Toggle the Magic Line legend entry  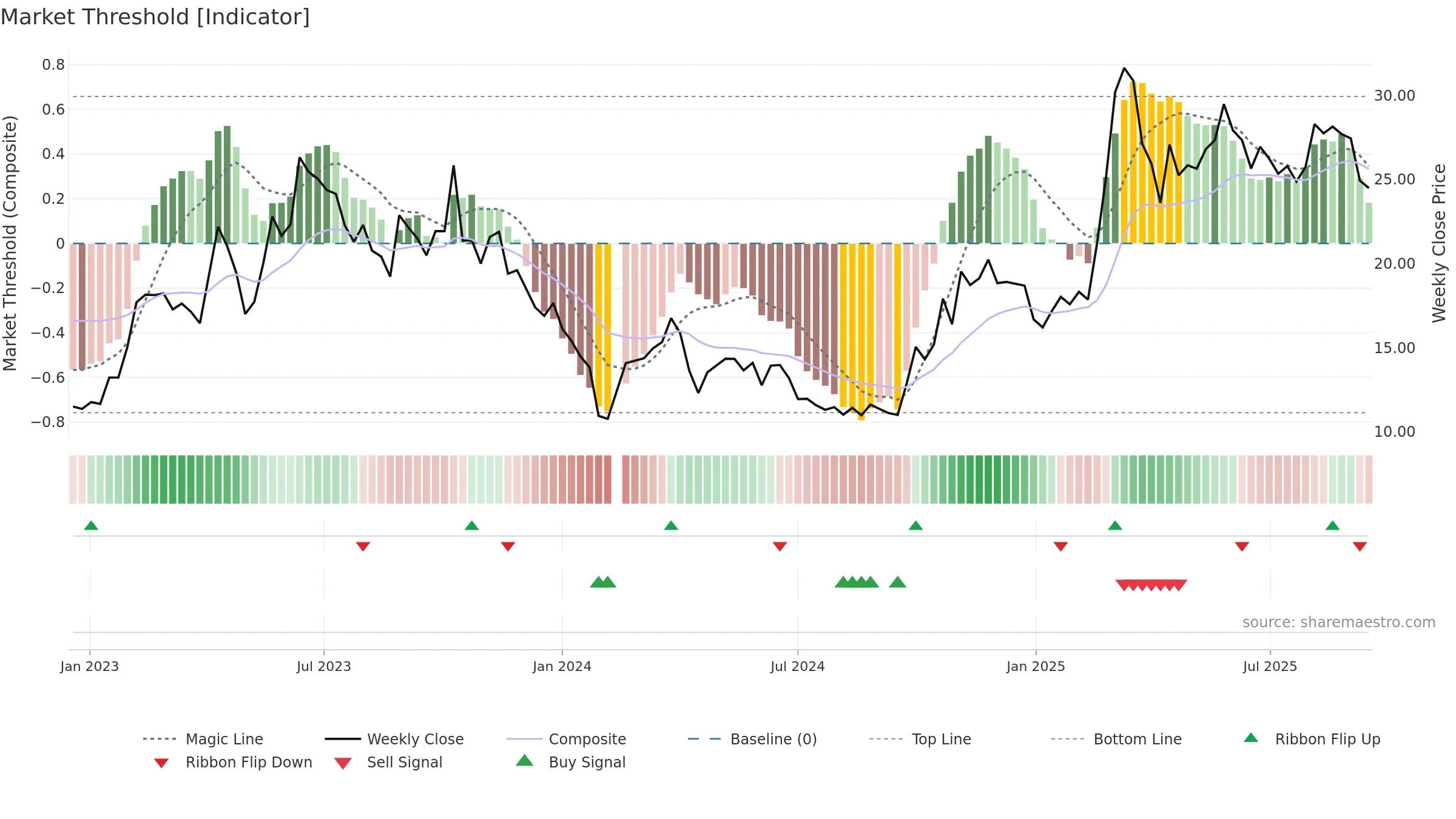[203, 739]
